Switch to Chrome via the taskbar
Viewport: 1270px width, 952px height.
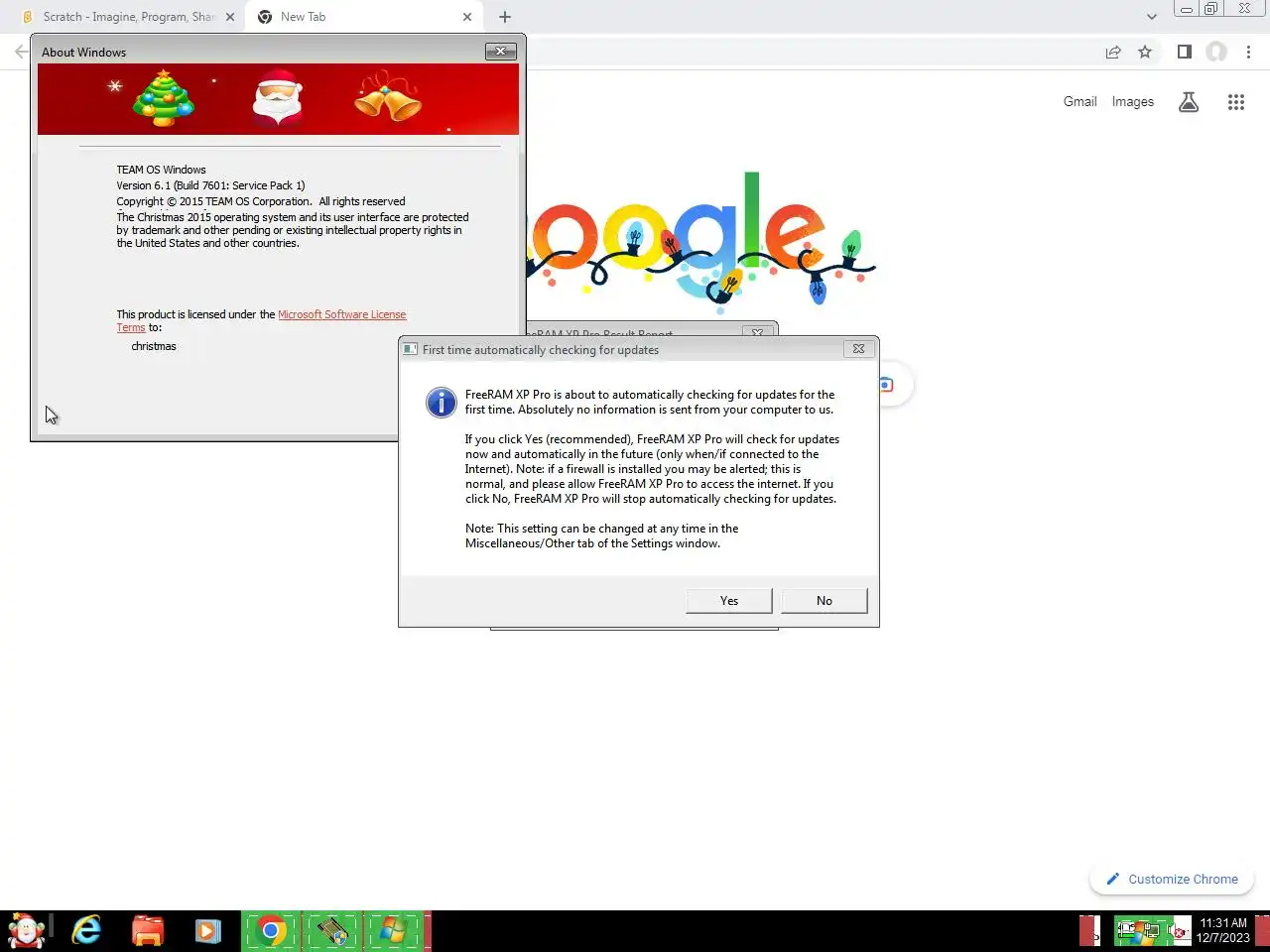271,931
